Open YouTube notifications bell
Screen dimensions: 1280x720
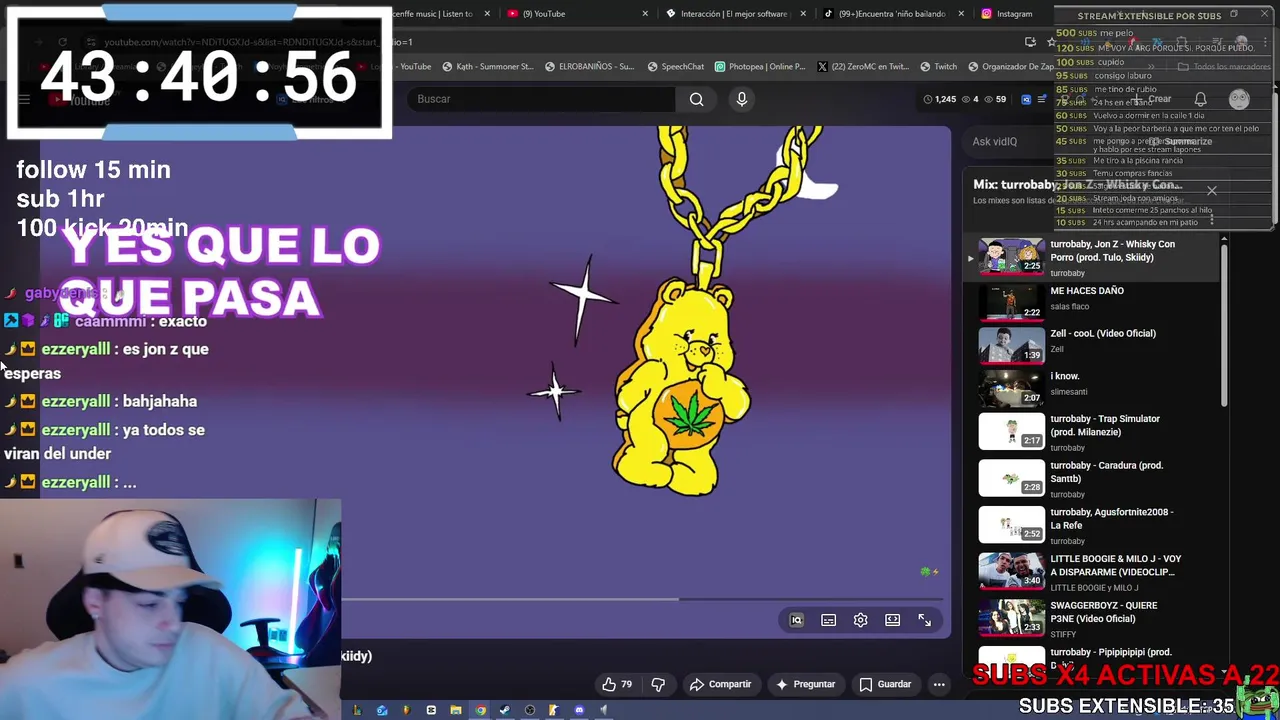(x=1200, y=99)
